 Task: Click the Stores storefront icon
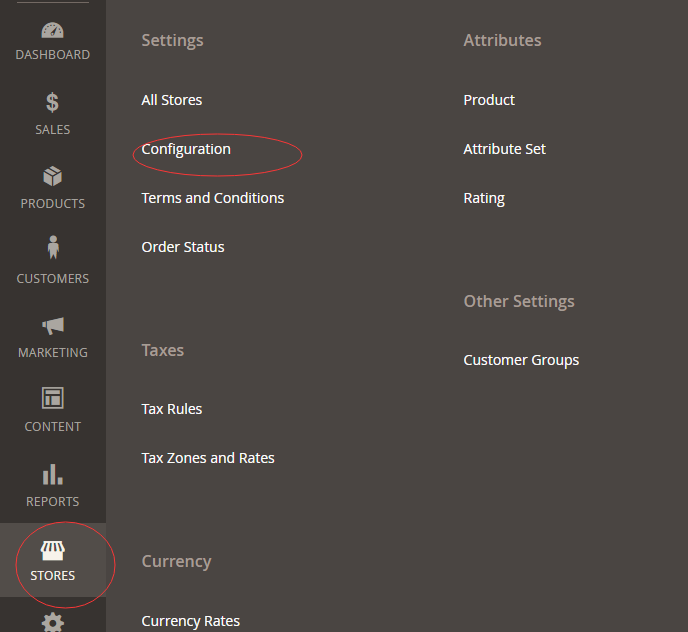click(53, 550)
